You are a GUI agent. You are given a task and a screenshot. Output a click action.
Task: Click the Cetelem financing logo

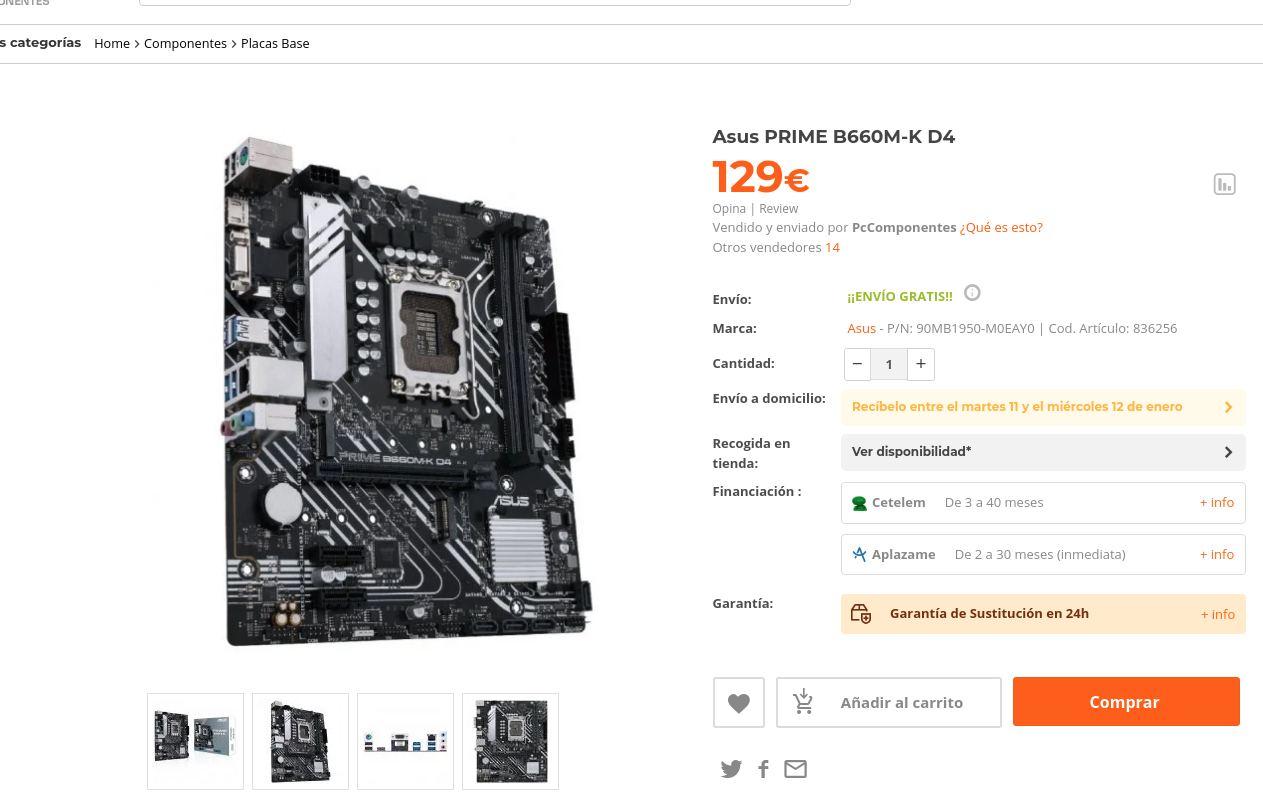859,503
